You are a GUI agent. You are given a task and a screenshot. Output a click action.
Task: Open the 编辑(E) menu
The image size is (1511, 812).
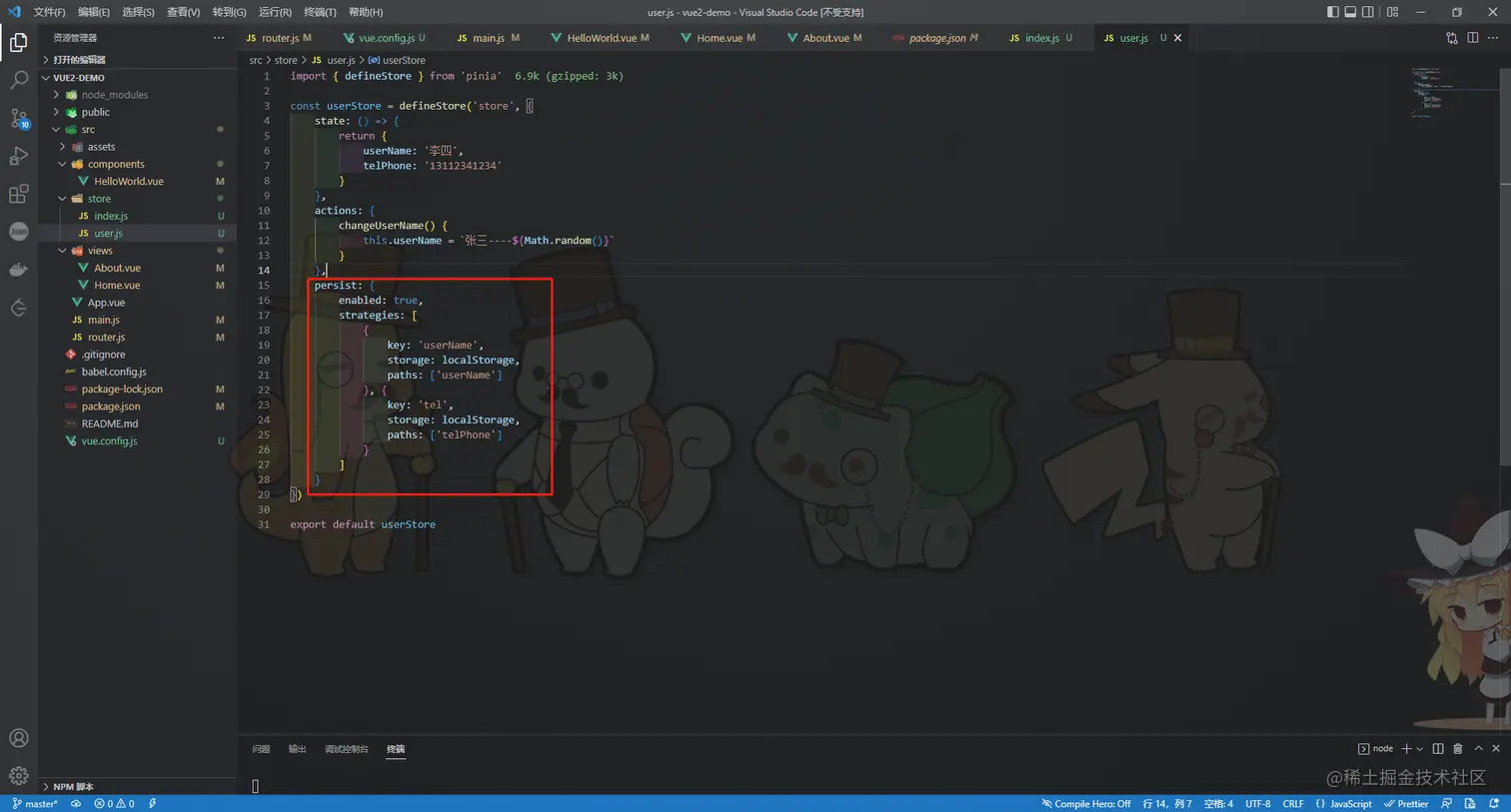(94, 12)
